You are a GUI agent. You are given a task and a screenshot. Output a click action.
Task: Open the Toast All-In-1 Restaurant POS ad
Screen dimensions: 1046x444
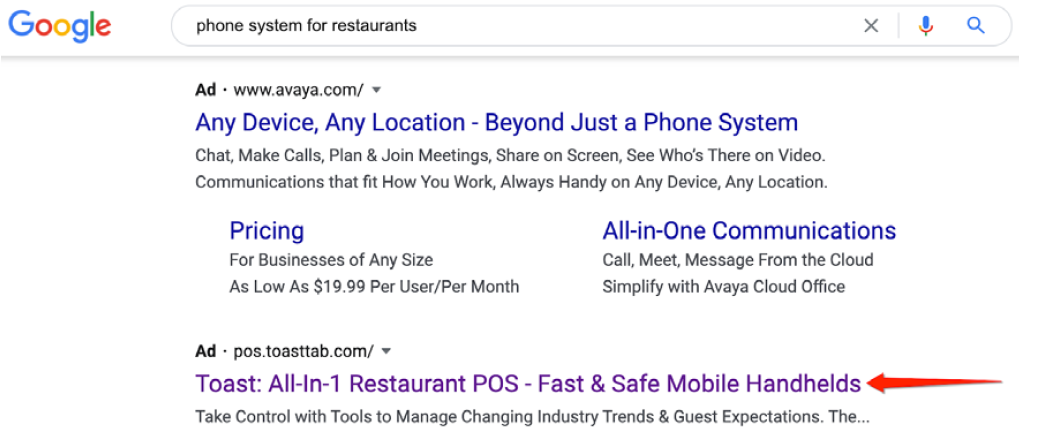point(528,384)
